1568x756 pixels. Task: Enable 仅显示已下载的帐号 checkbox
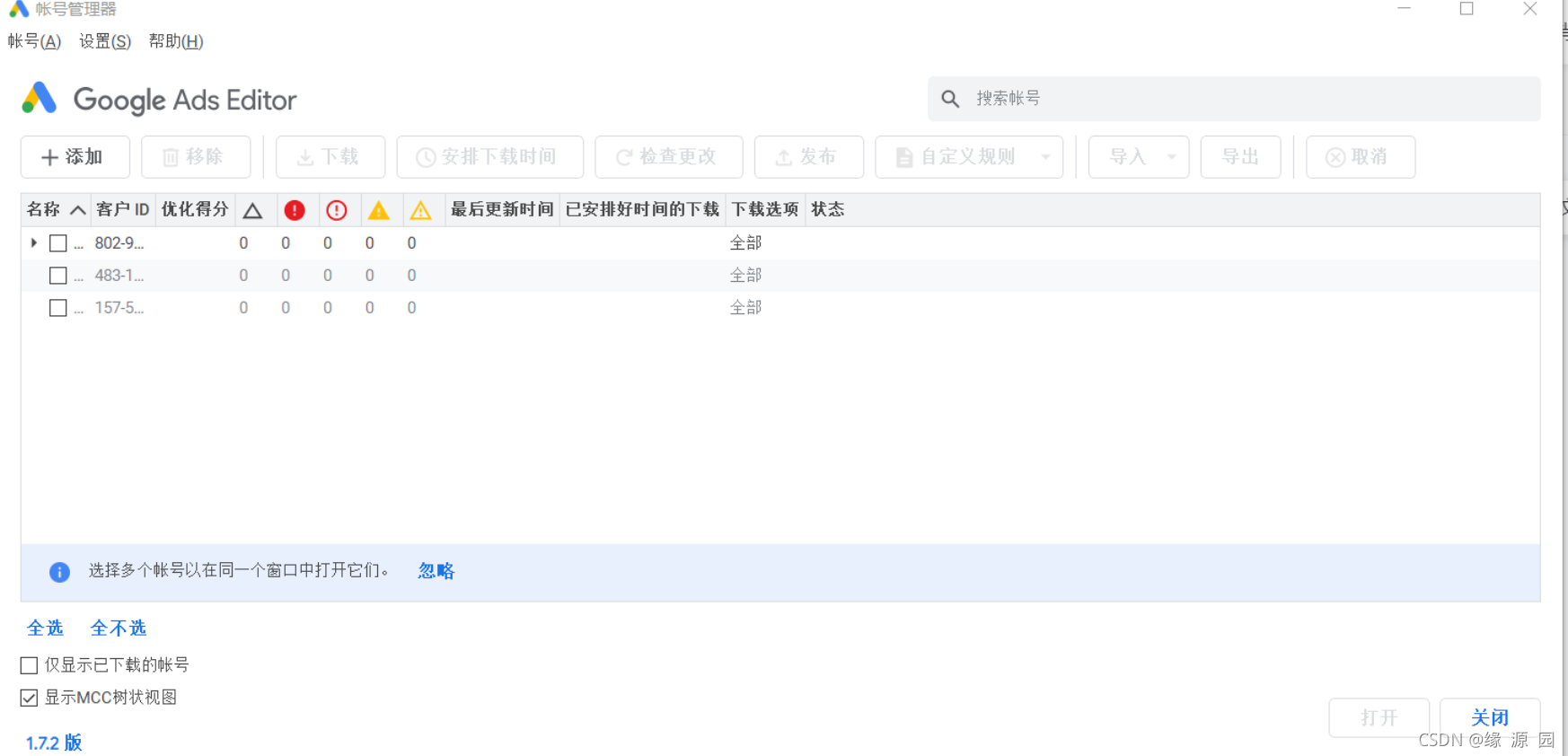coord(29,665)
